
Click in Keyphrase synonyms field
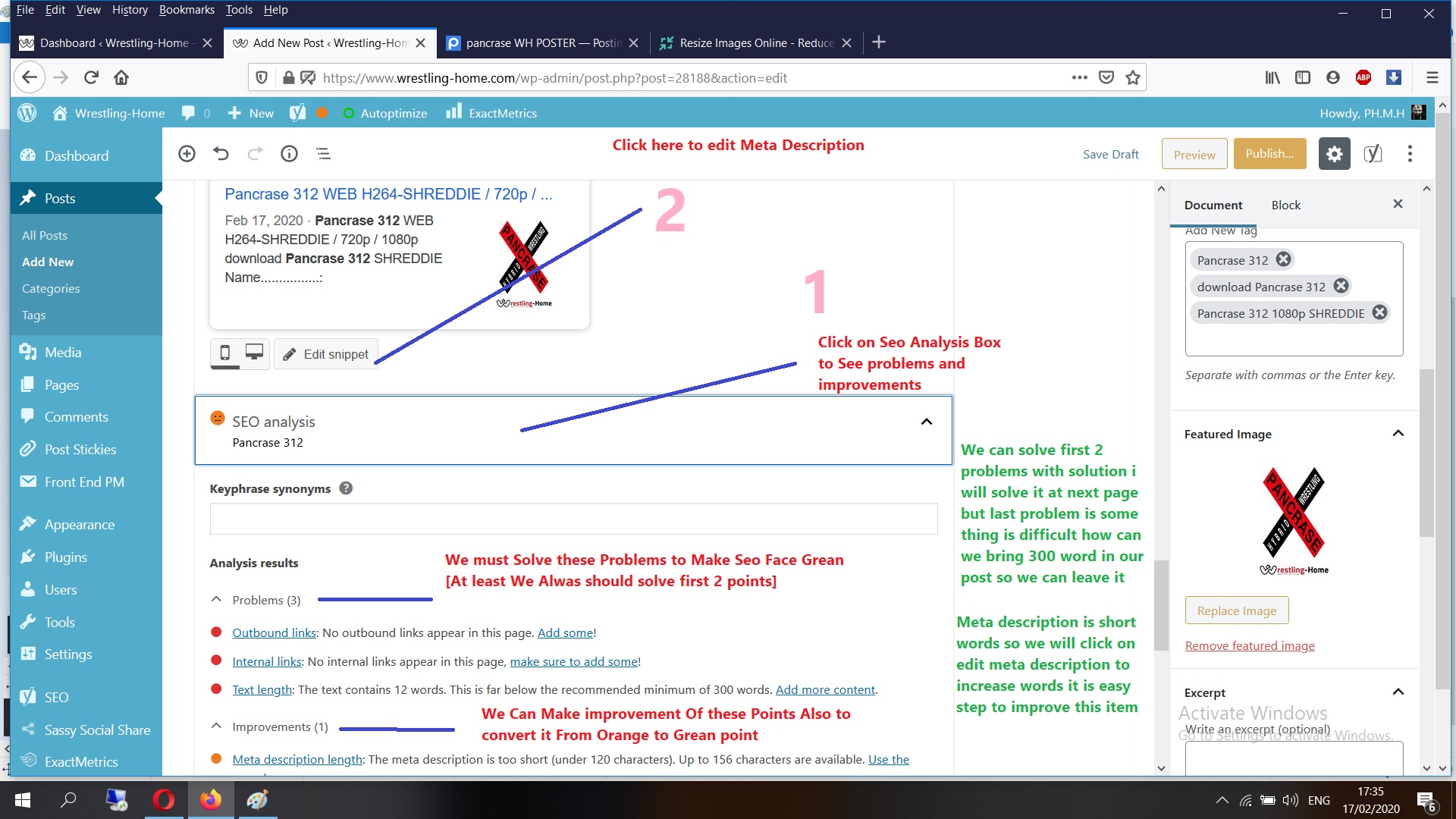click(x=573, y=519)
